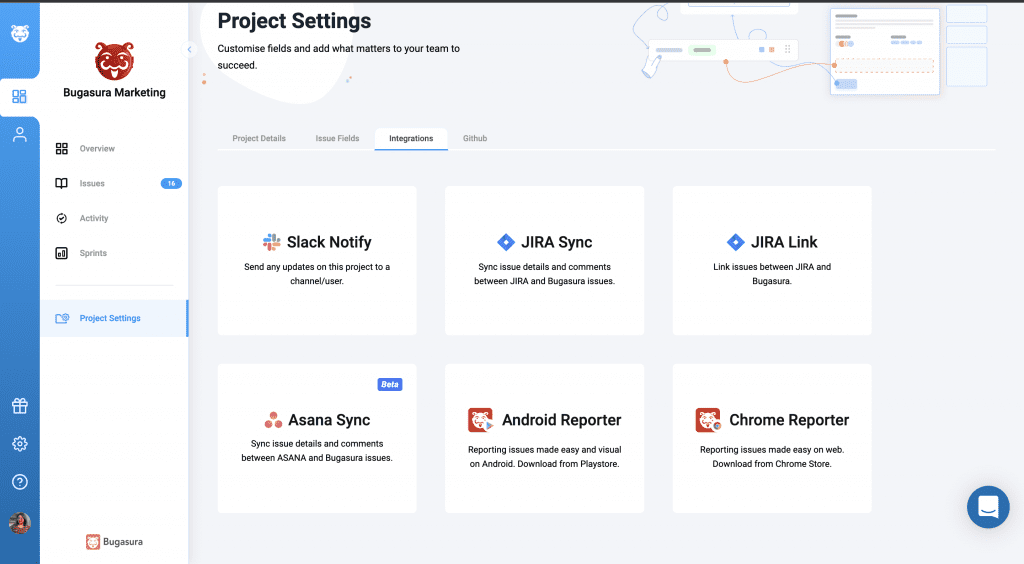Open the gear settings icon in blue rail

click(x=20, y=444)
